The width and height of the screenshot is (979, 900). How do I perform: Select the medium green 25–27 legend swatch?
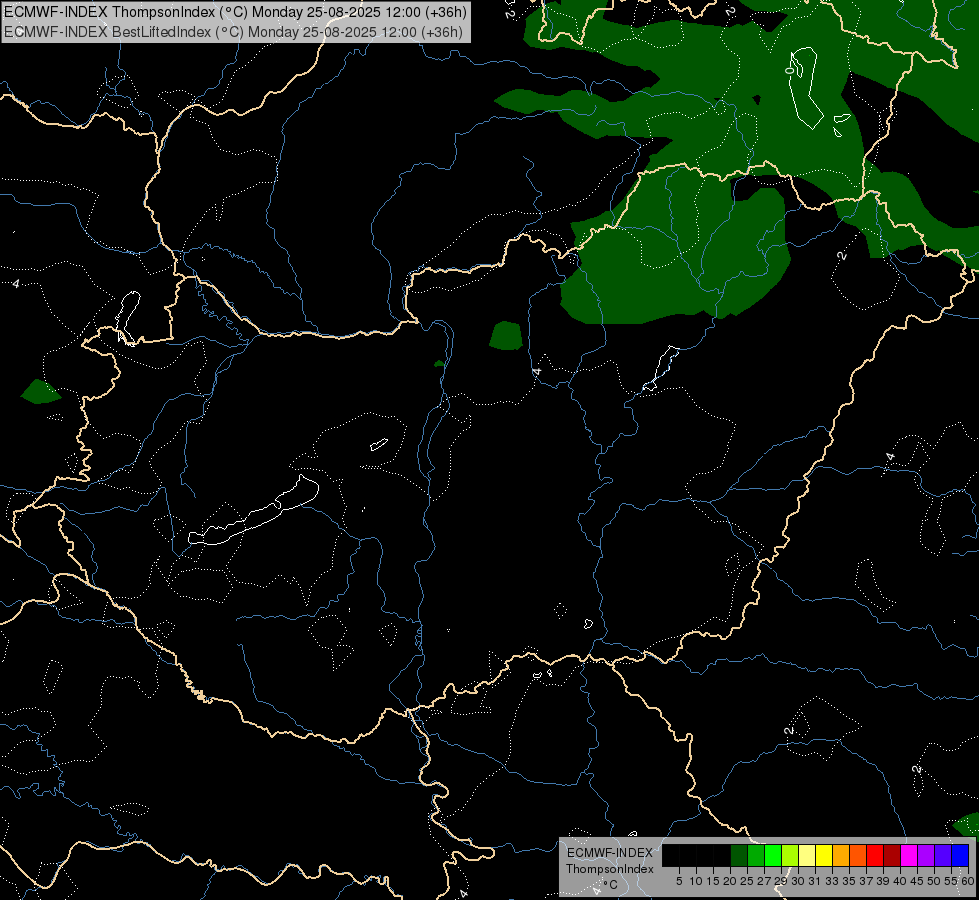756,855
